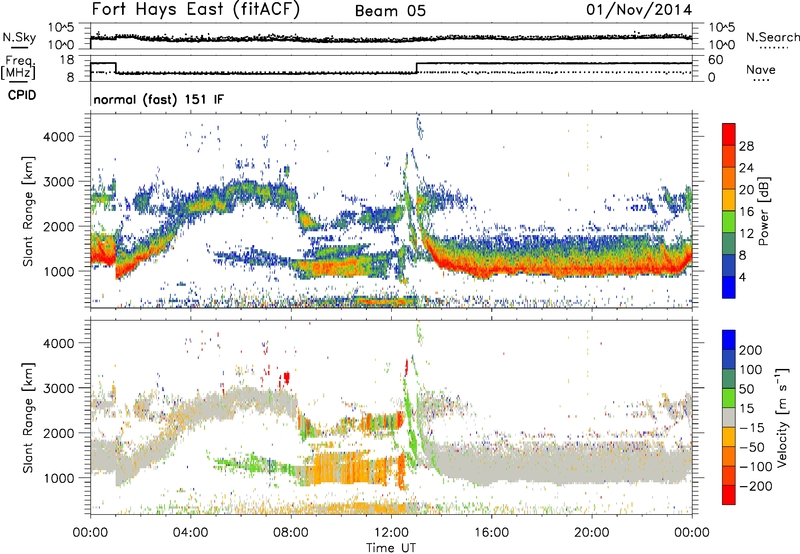Viewport: 800px width, 554px height.
Task: Select the '-15' tick on Velocity colorbar
Action: coord(752,428)
